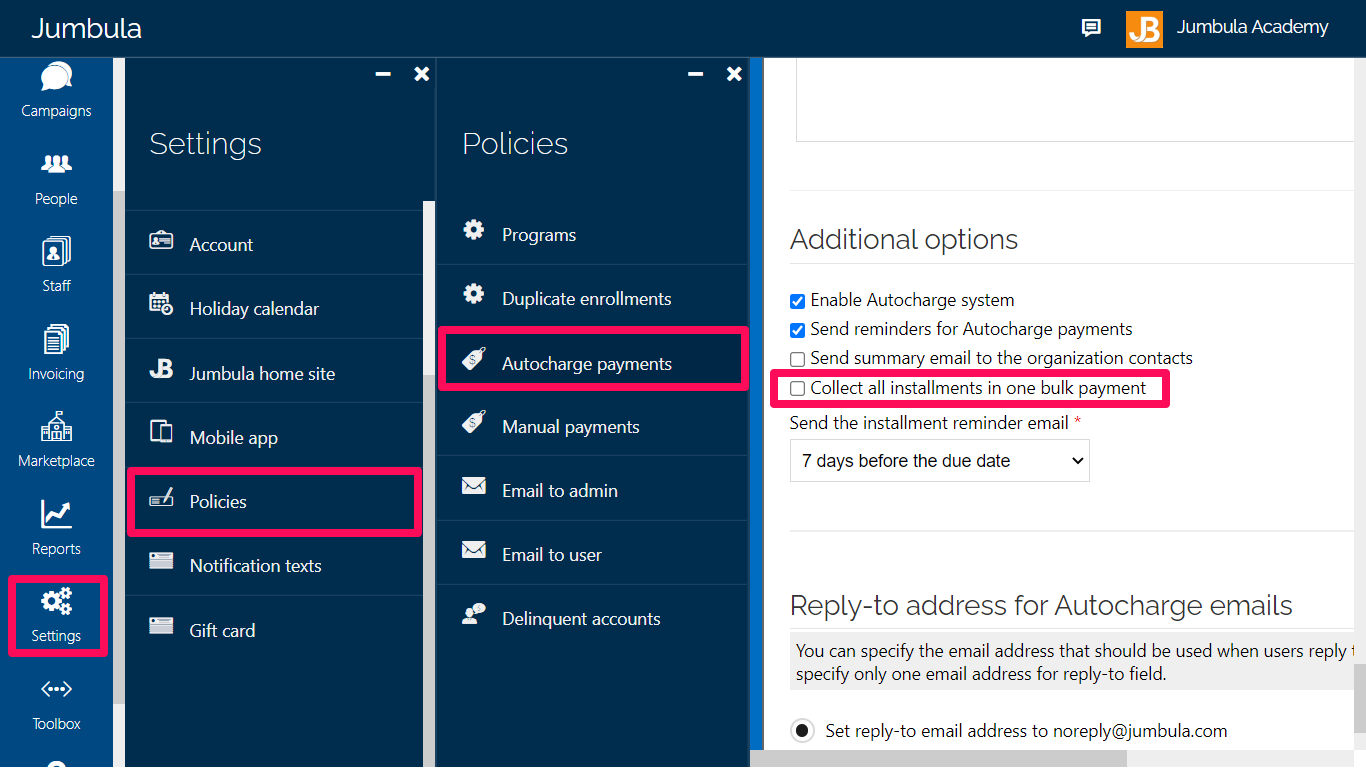Click the Policies panel title

tap(515, 144)
